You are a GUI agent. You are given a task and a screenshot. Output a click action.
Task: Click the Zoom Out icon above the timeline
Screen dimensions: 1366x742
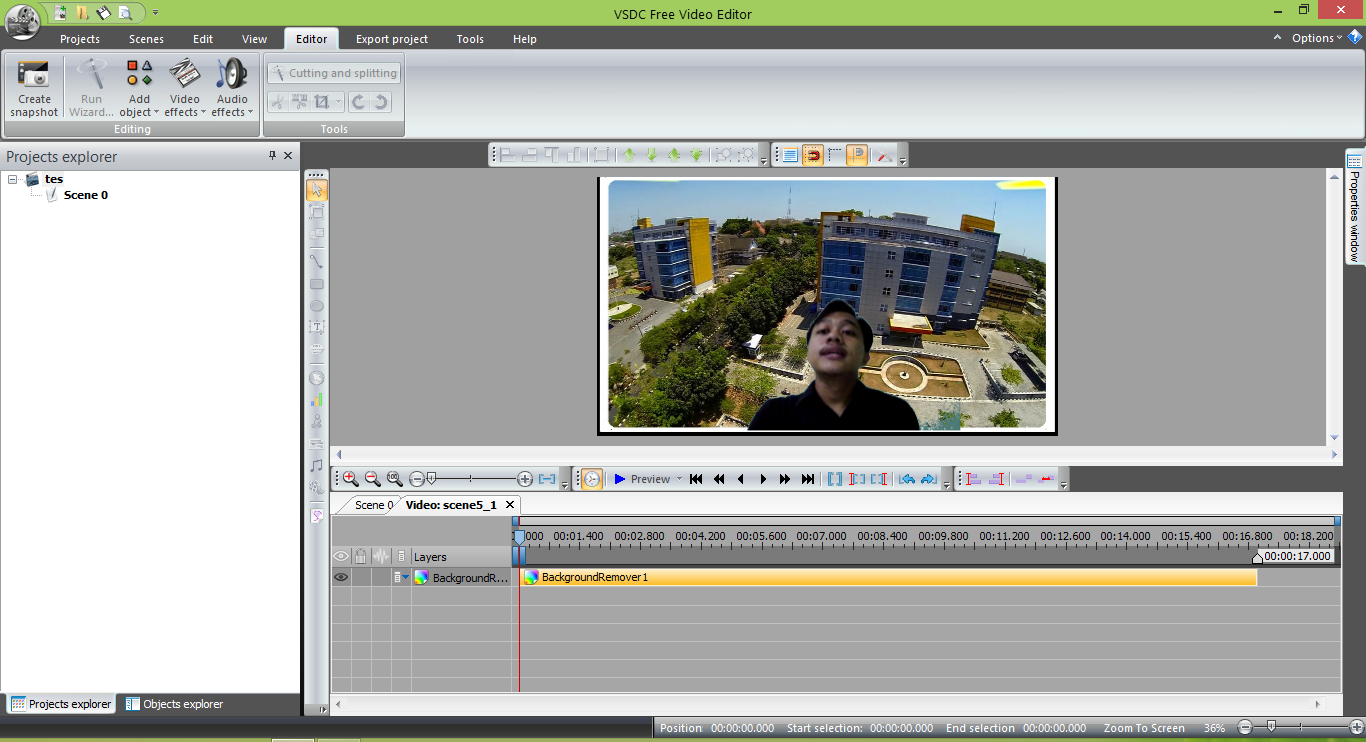pos(373,478)
